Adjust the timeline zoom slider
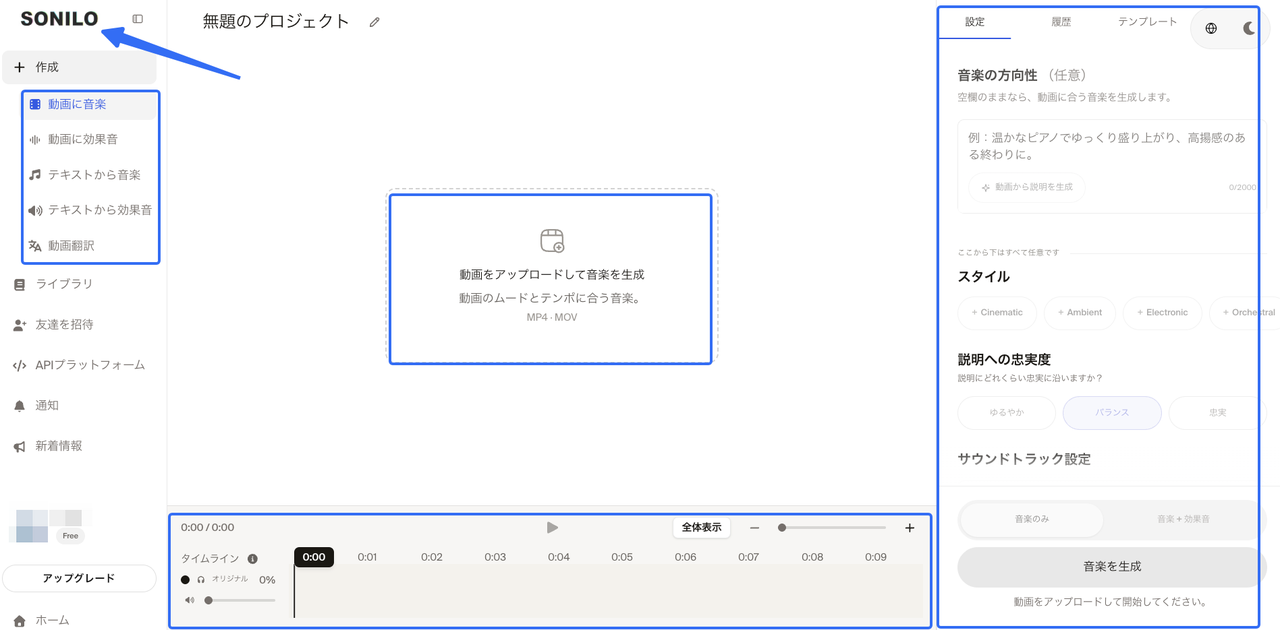This screenshot has width=1280, height=630. click(x=832, y=528)
